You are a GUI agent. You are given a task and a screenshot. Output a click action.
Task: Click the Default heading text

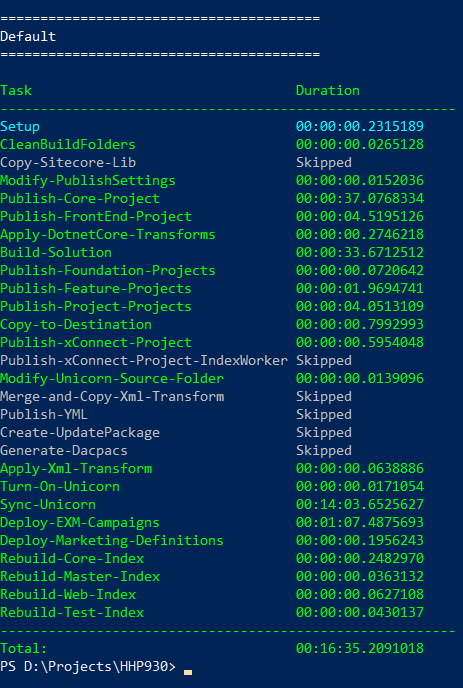[x=28, y=36]
